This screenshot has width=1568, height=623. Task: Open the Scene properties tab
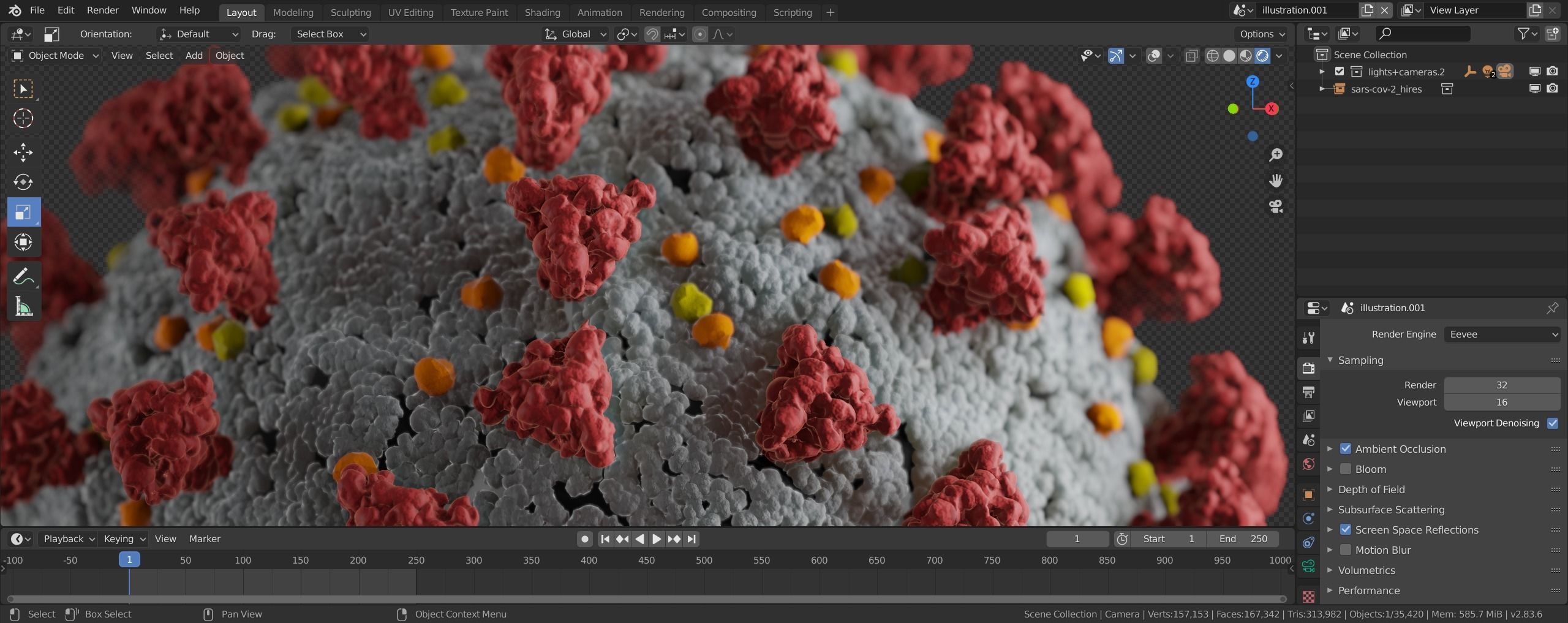pos(1308,440)
